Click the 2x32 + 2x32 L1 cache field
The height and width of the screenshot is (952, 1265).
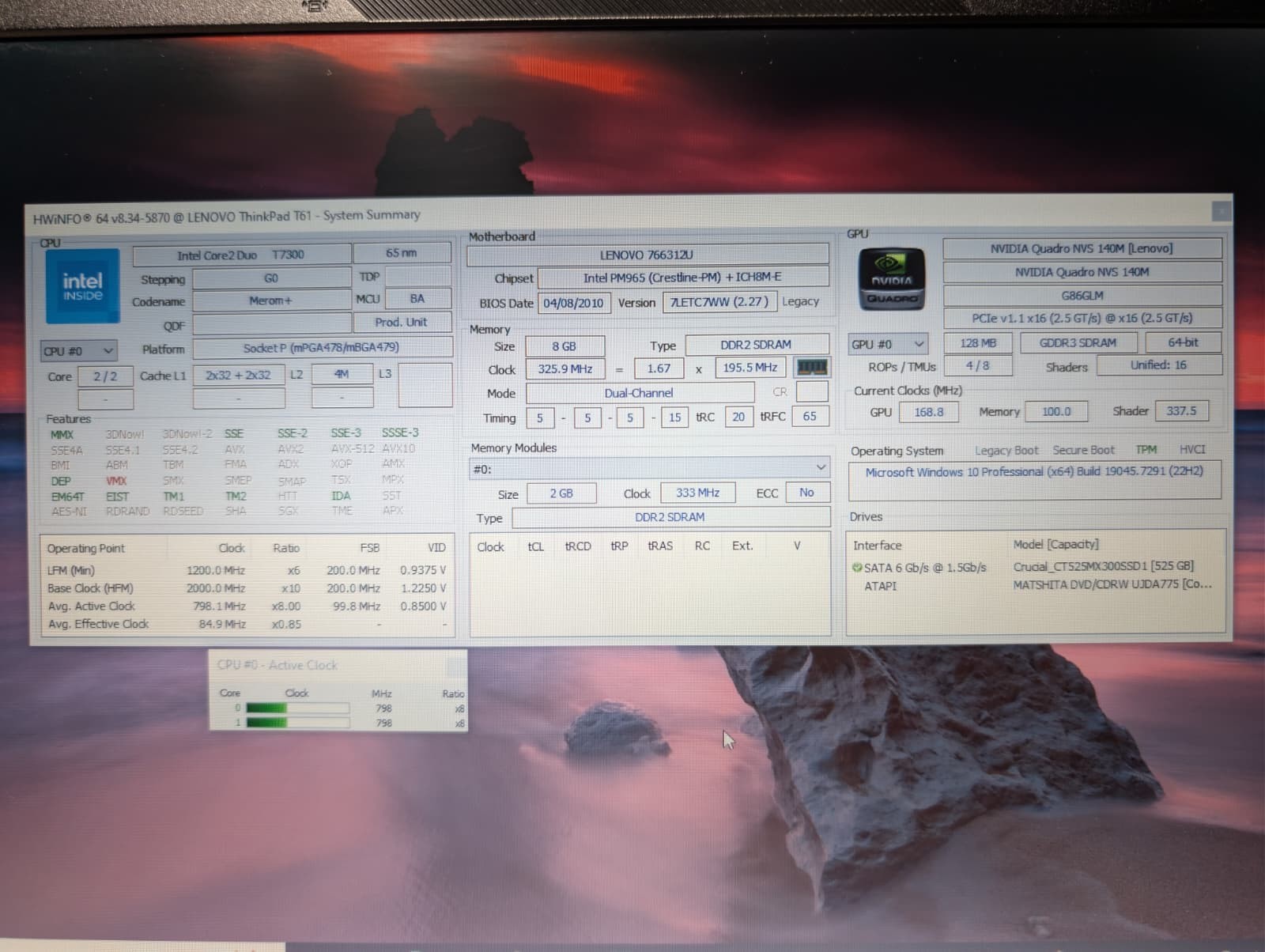pyautogui.click(x=238, y=375)
